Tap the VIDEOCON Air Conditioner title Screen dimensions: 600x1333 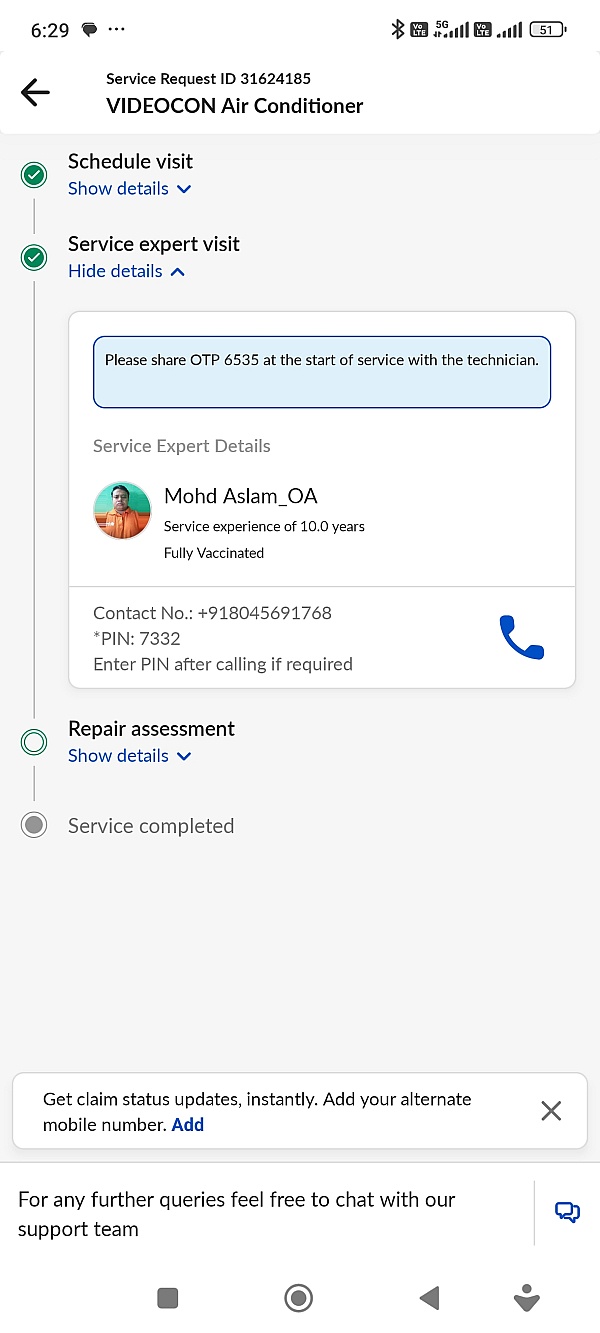click(235, 106)
